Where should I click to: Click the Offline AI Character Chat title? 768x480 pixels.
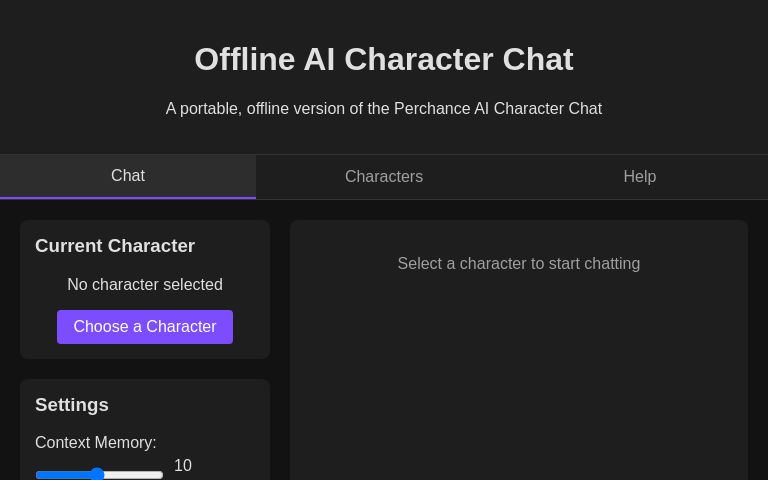pos(384,59)
